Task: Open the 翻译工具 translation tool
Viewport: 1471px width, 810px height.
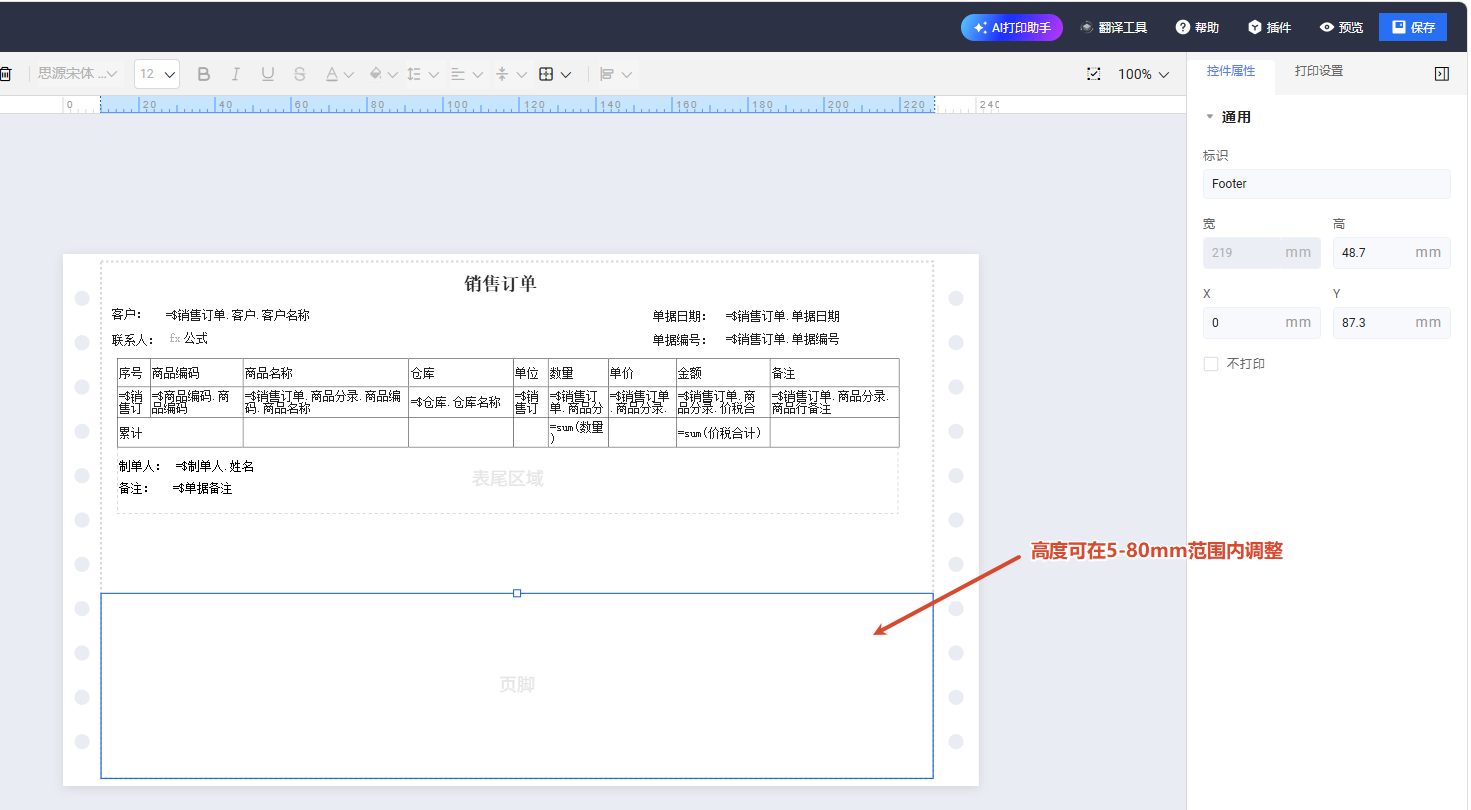Action: point(1113,28)
